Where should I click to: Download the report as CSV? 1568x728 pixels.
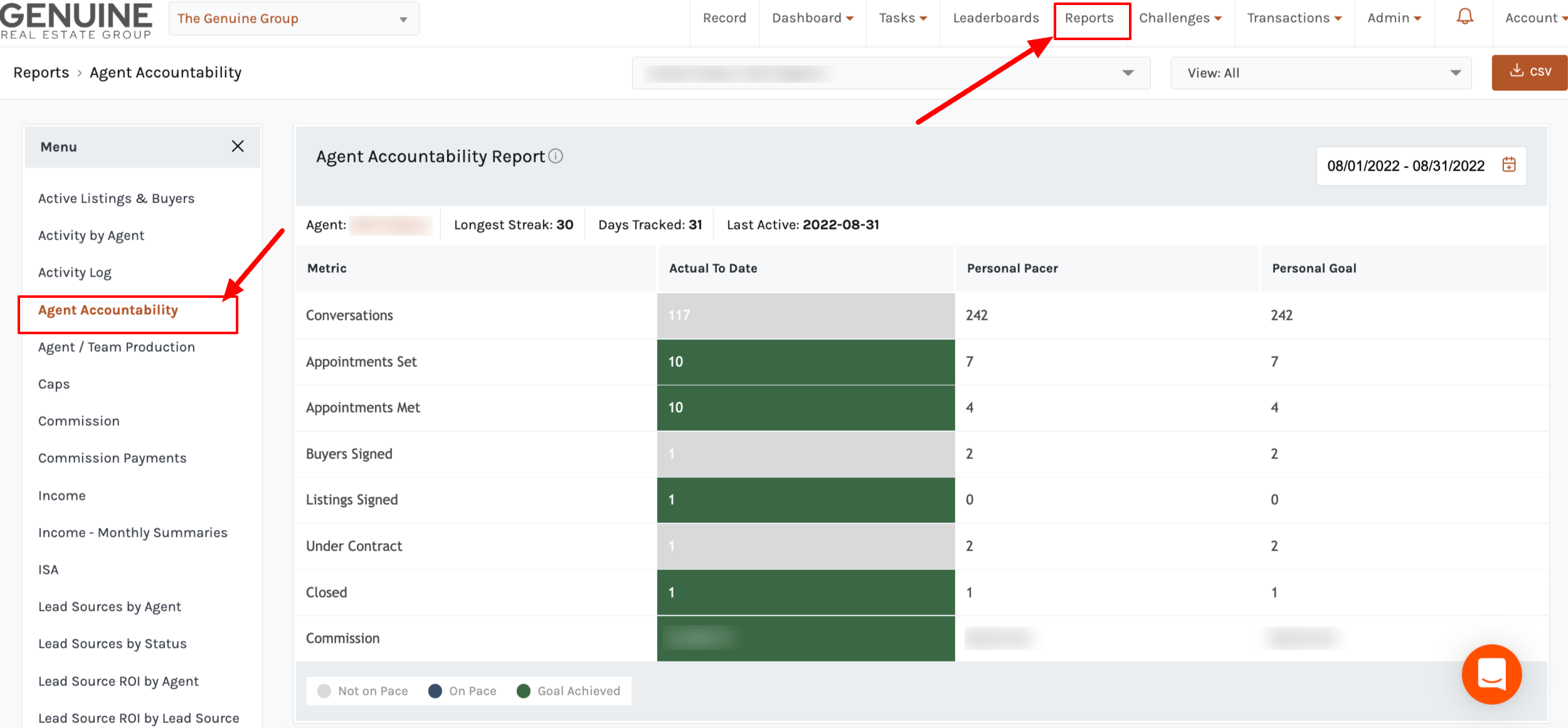1529,72
